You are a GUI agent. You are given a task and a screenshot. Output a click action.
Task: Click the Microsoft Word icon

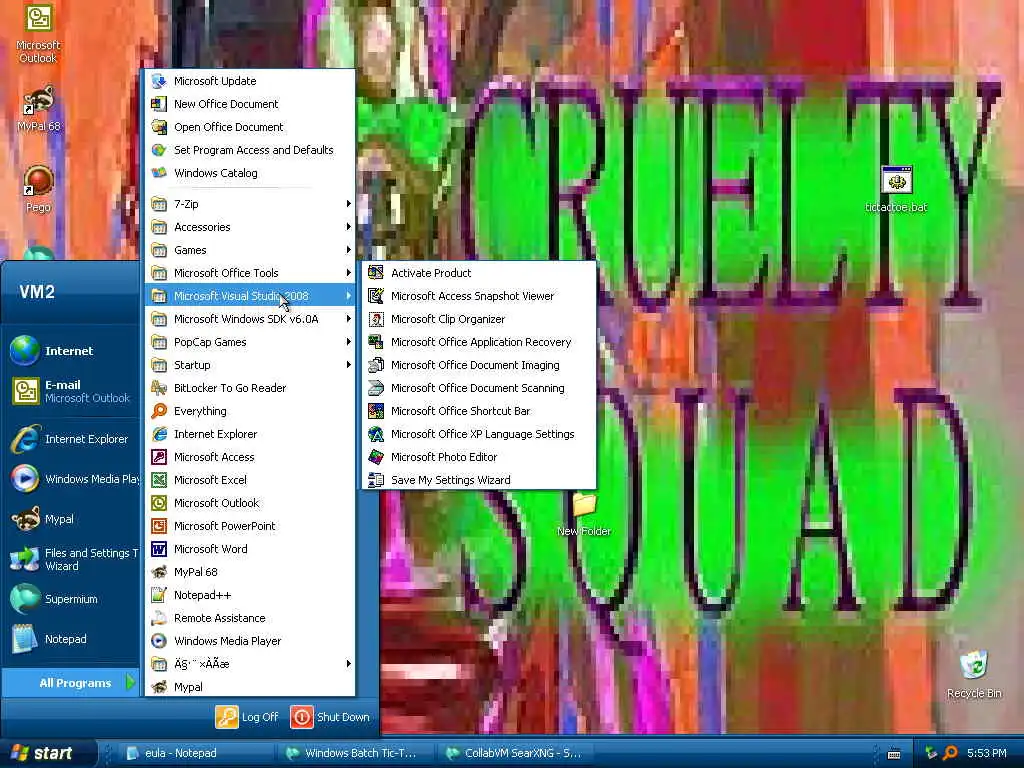coord(159,549)
